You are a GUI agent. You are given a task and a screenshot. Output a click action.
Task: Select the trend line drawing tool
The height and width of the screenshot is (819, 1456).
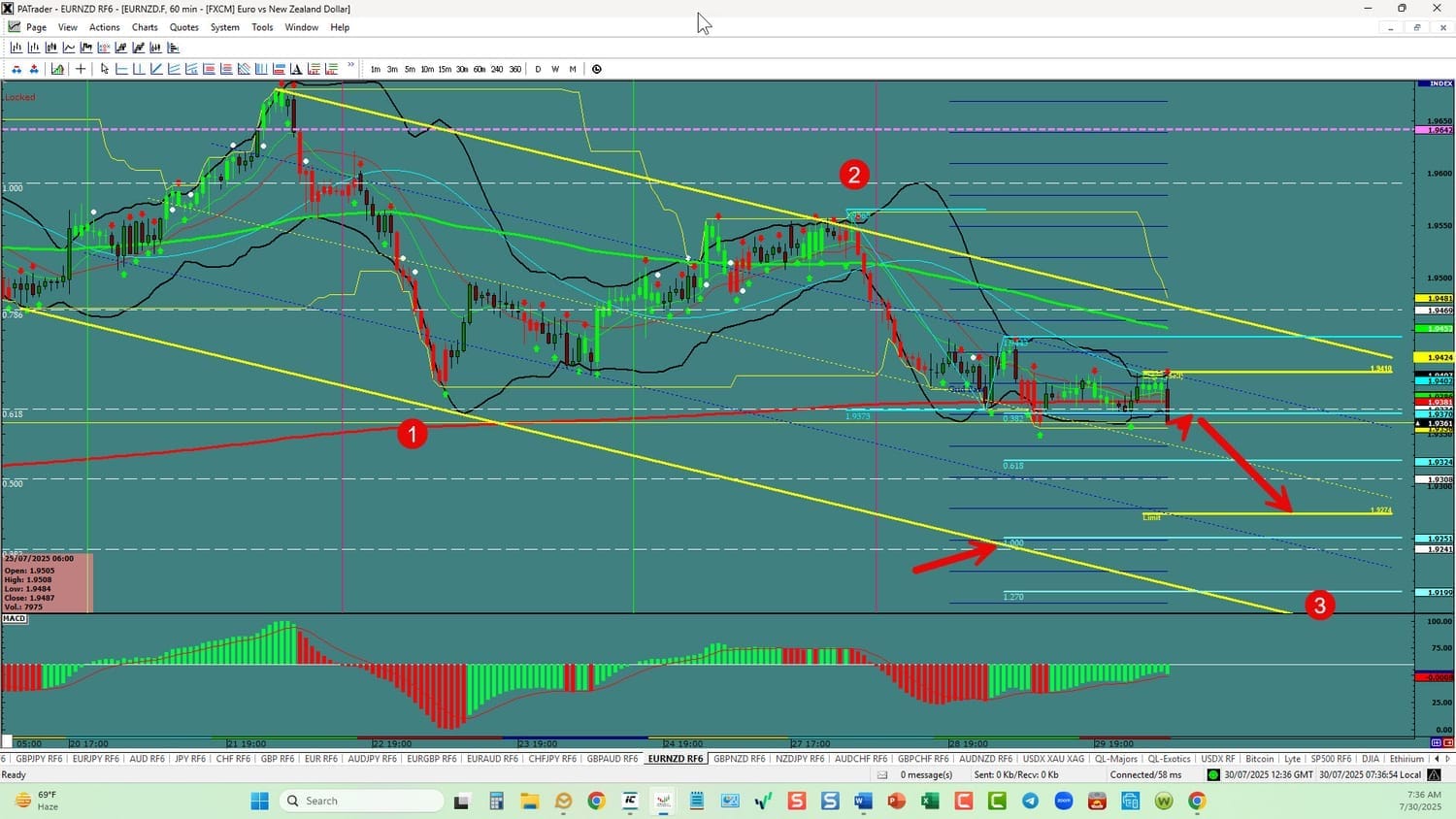click(156, 69)
